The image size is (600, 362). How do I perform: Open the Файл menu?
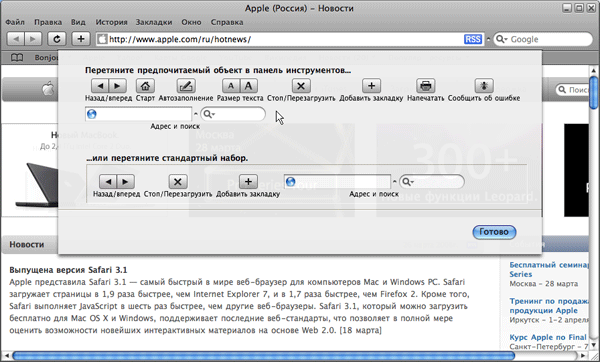pos(15,22)
